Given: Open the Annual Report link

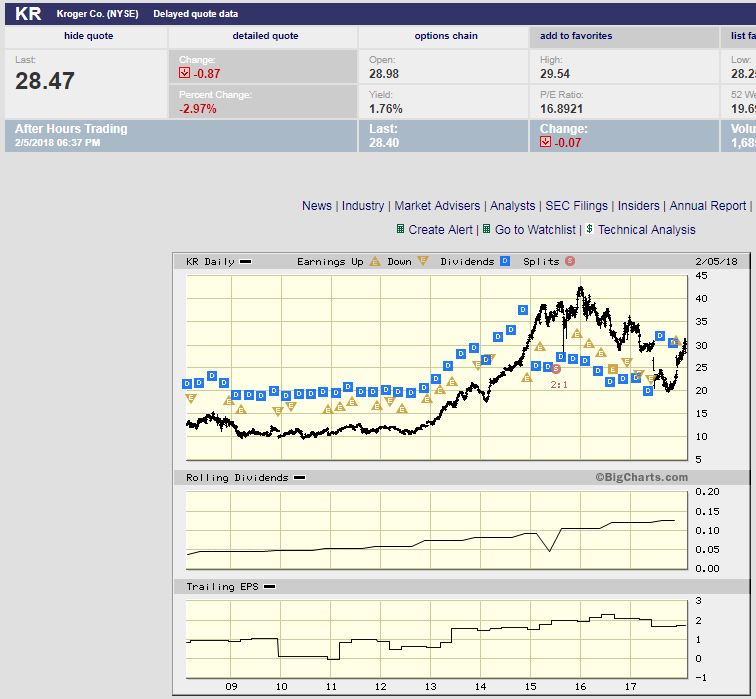Looking at the screenshot, I should point(707,206).
